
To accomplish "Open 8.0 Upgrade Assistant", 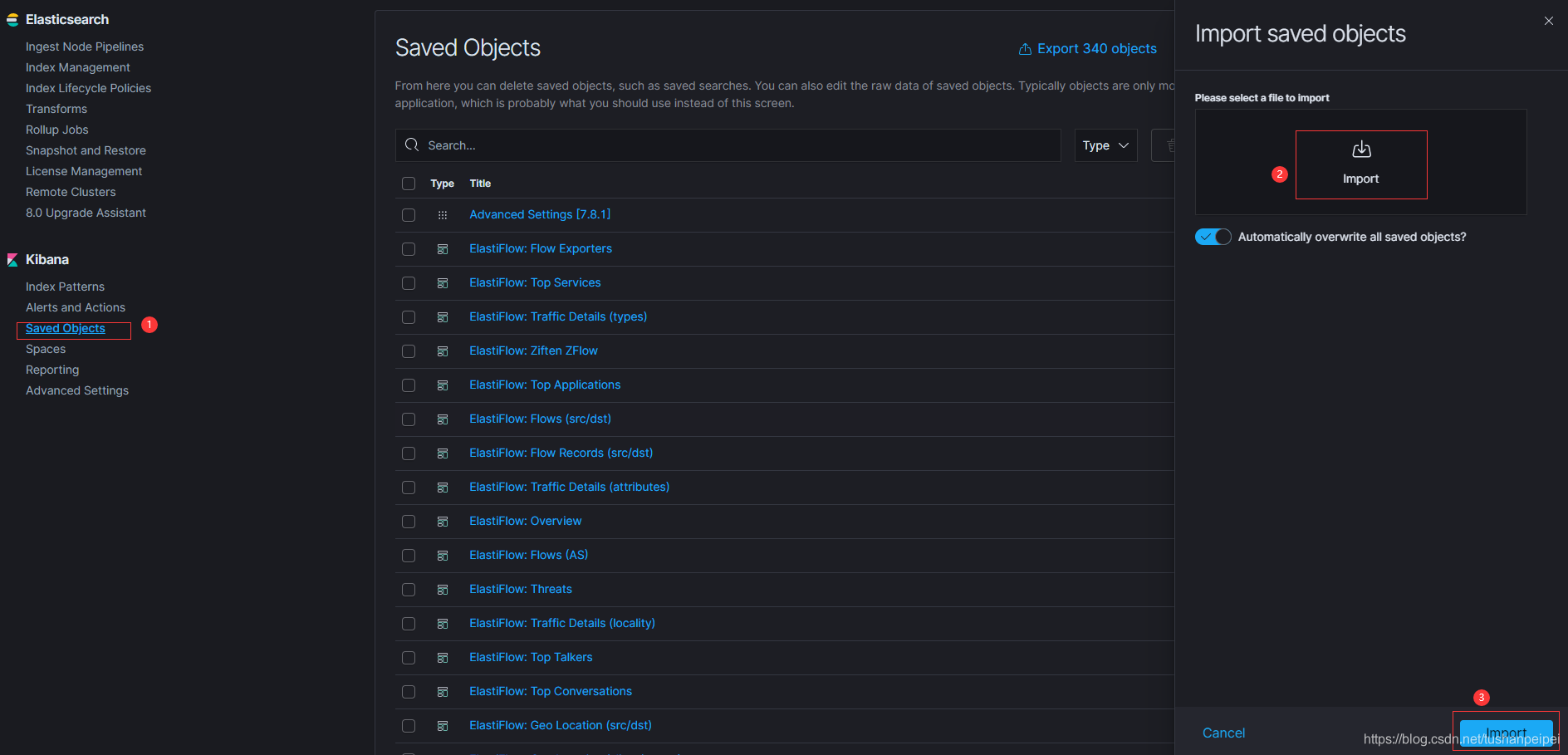I will [86, 213].
